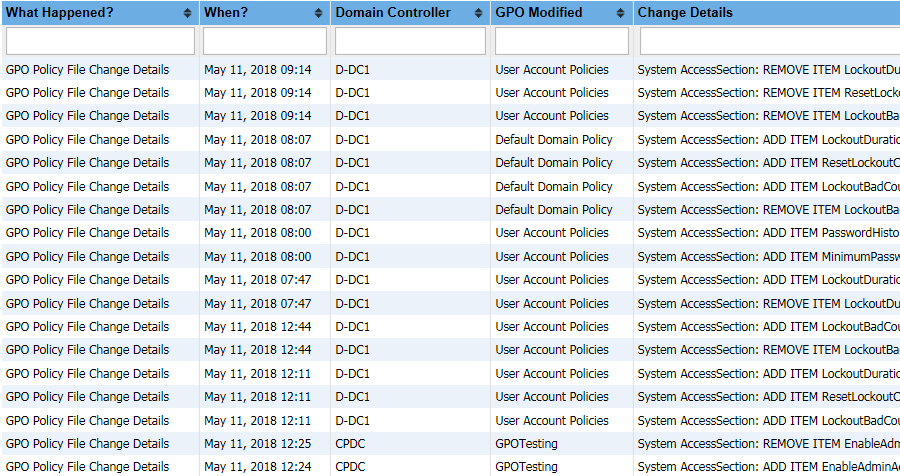Open 09:14 row's REMOVE ITEM LockoutDu details
This screenshot has width=900, height=476.
769,70
